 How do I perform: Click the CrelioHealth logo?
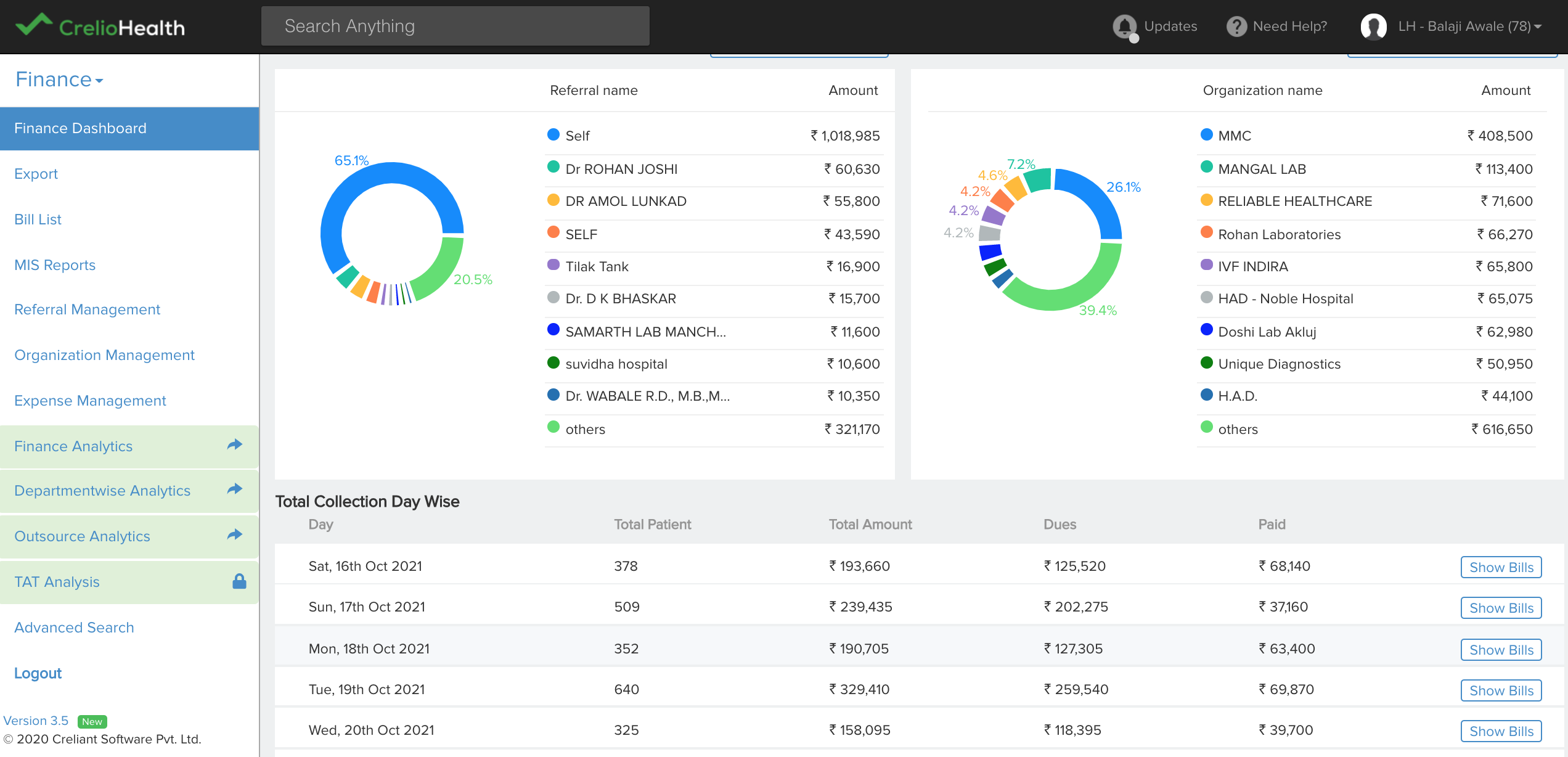click(x=100, y=26)
